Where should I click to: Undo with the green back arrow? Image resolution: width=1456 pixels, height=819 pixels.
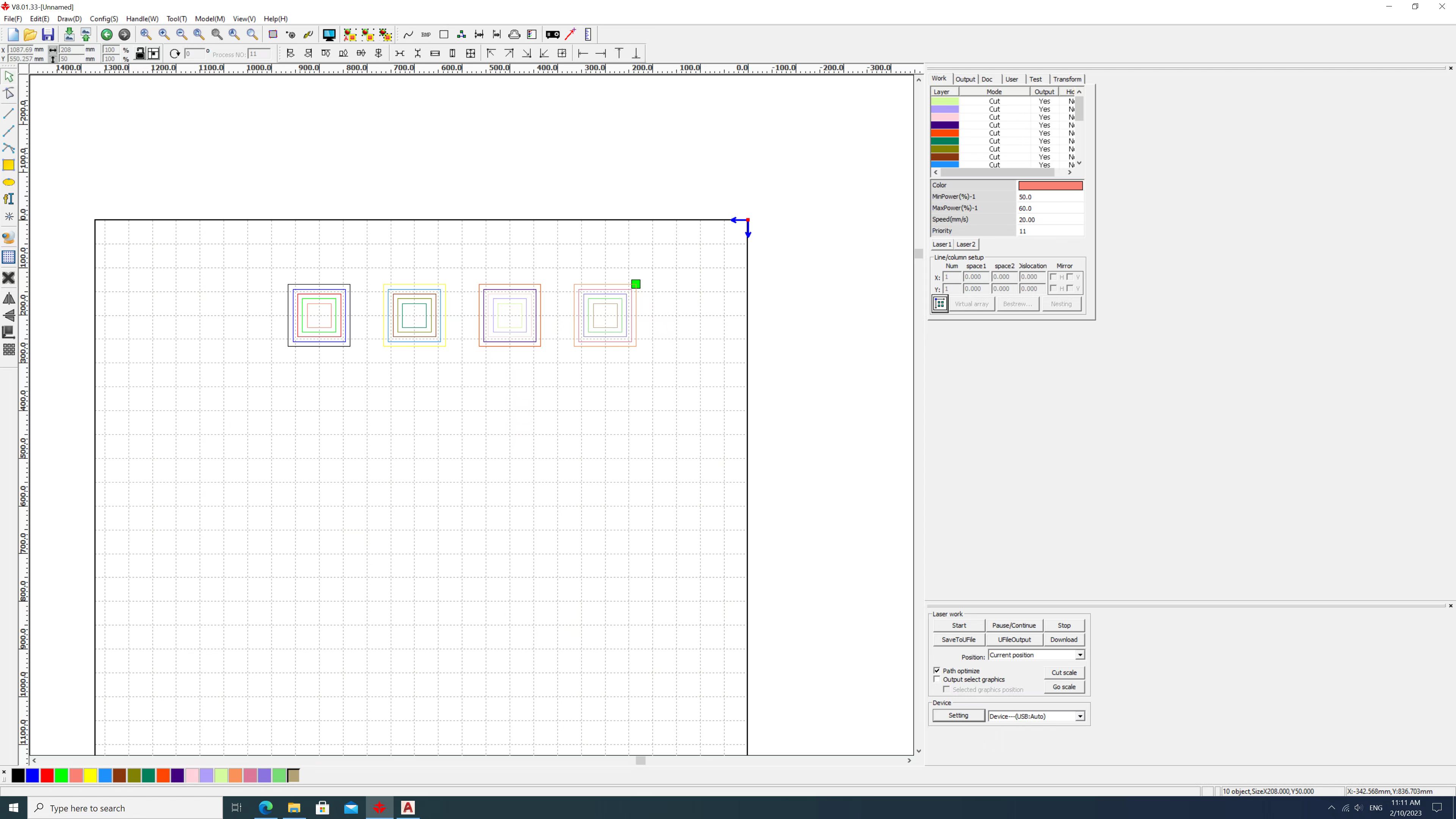[107, 35]
